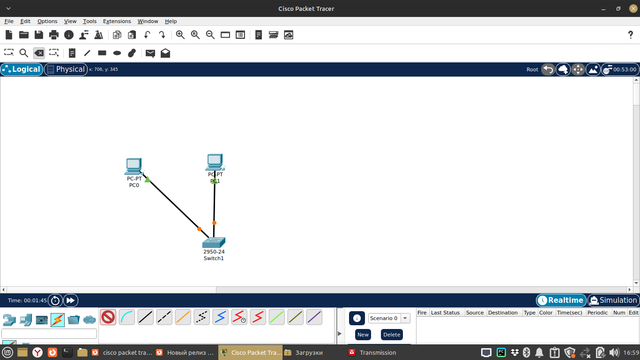Go back a level arrow button

click(x=548, y=69)
